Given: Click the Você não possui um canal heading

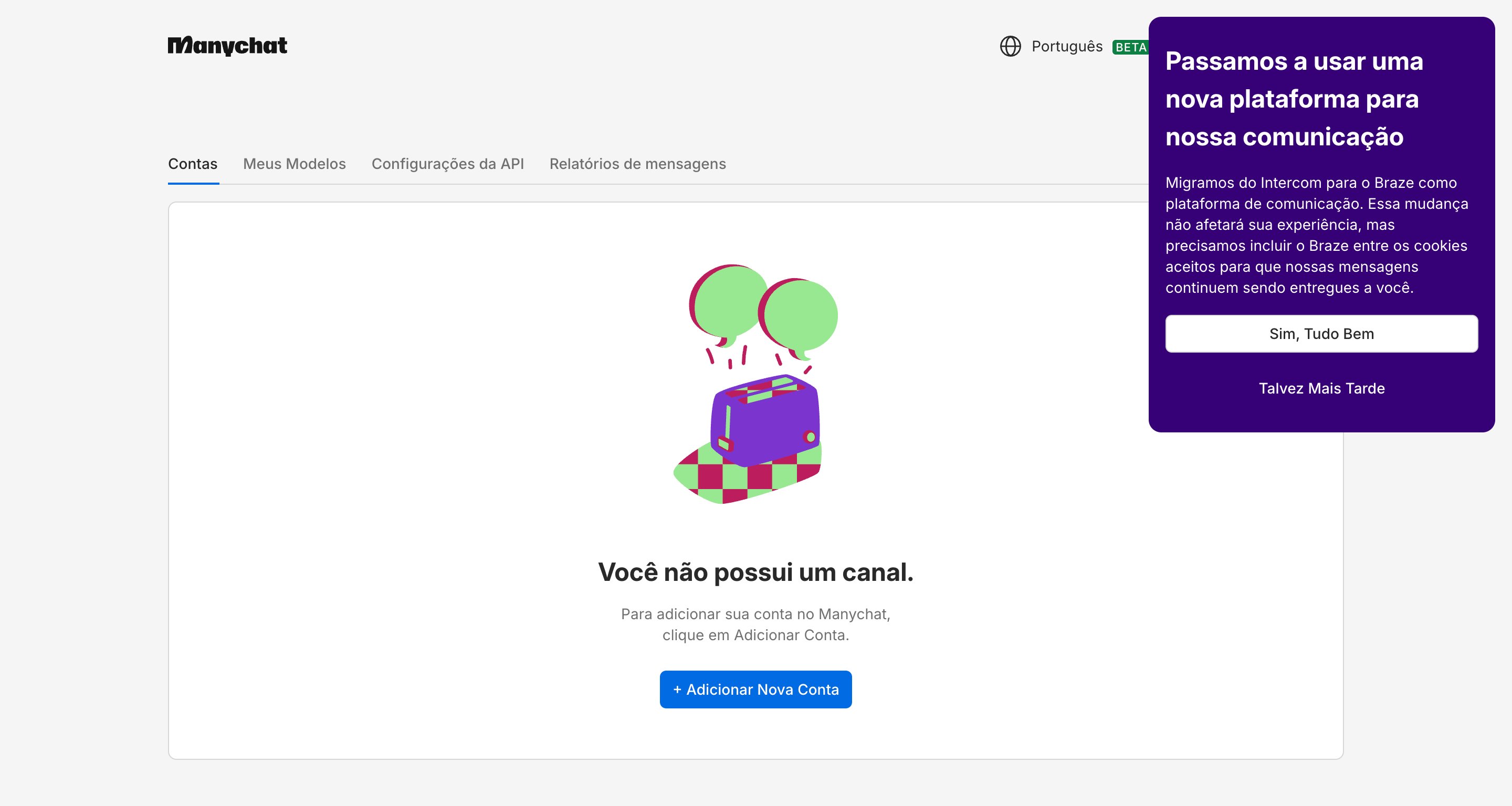Looking at the screenshot, I should (x=755, y=572).
